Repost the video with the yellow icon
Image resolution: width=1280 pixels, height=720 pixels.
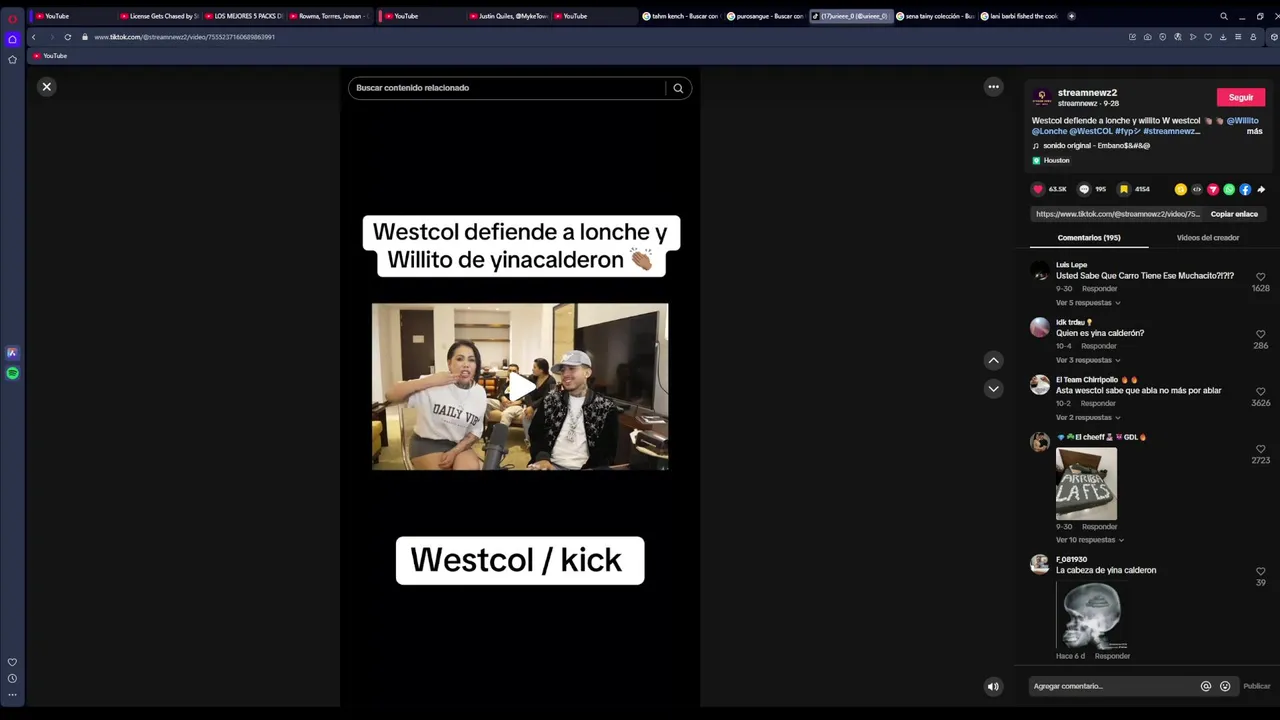[1180, 189]
